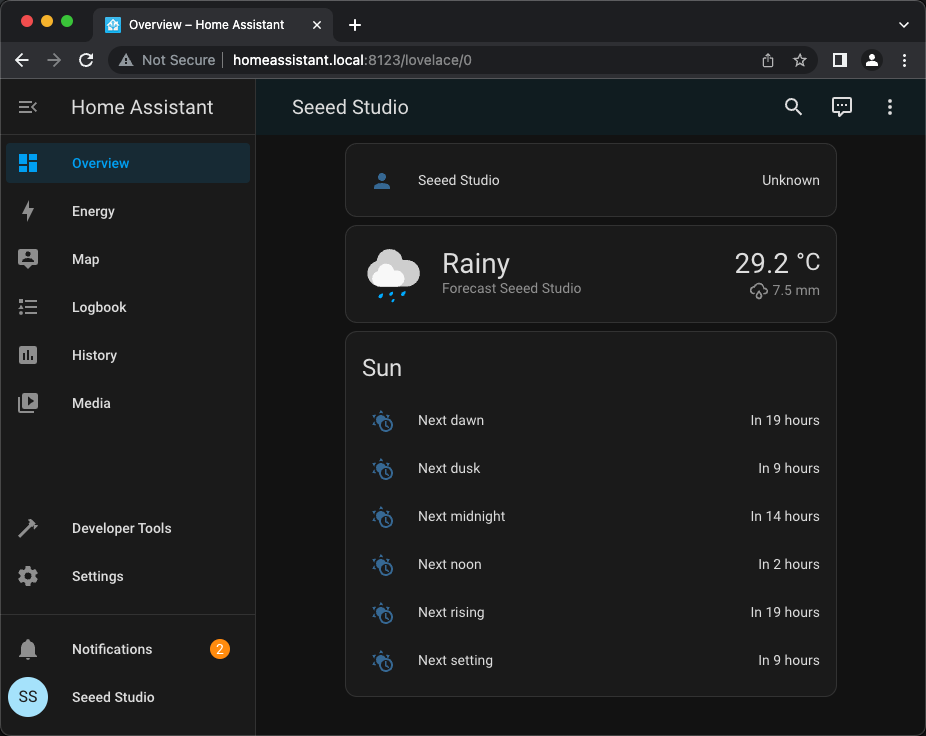Click the Map panel icon

28,259
